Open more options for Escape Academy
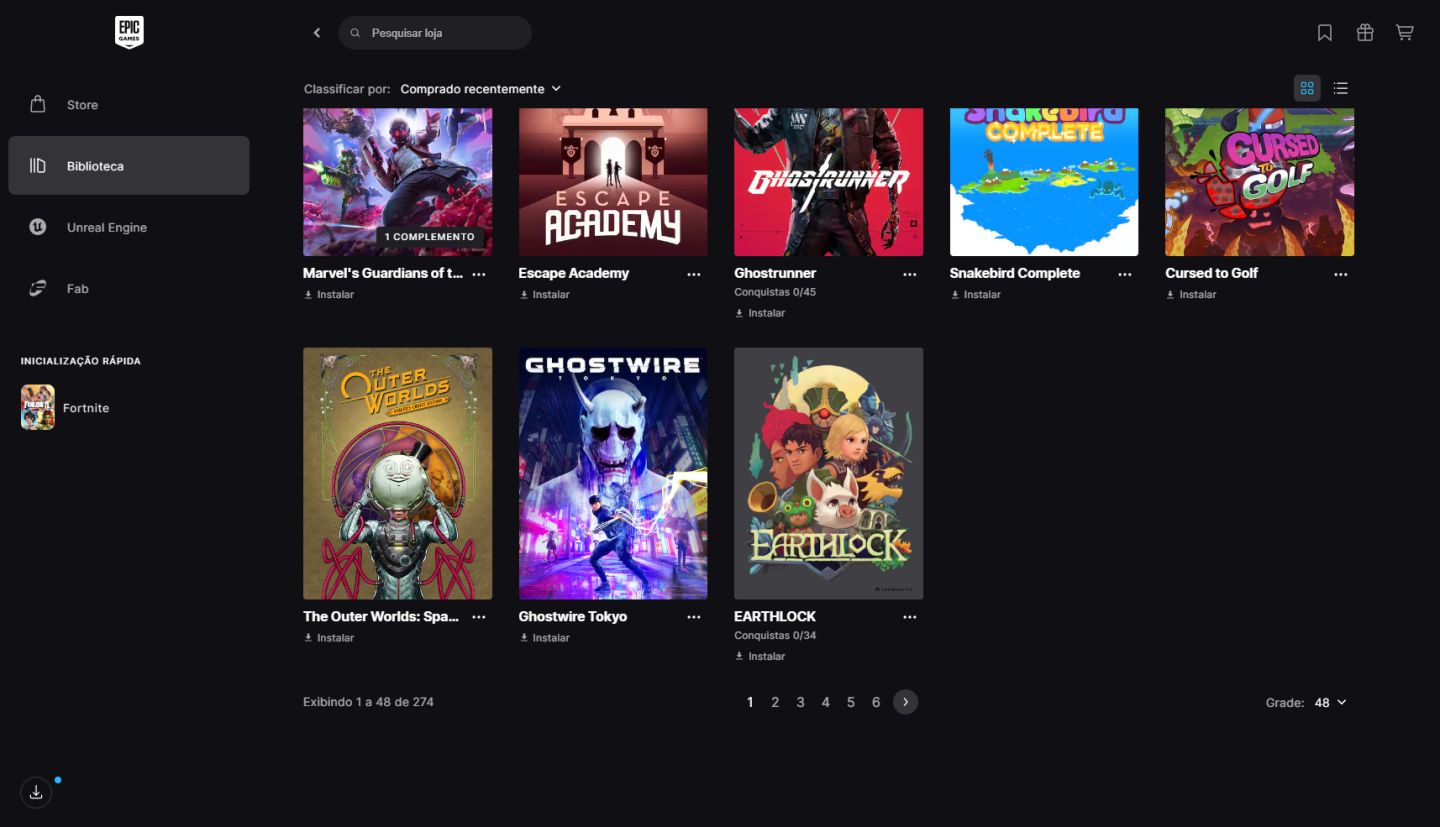This screenshot has width=1440, height=827. [694, 274]
